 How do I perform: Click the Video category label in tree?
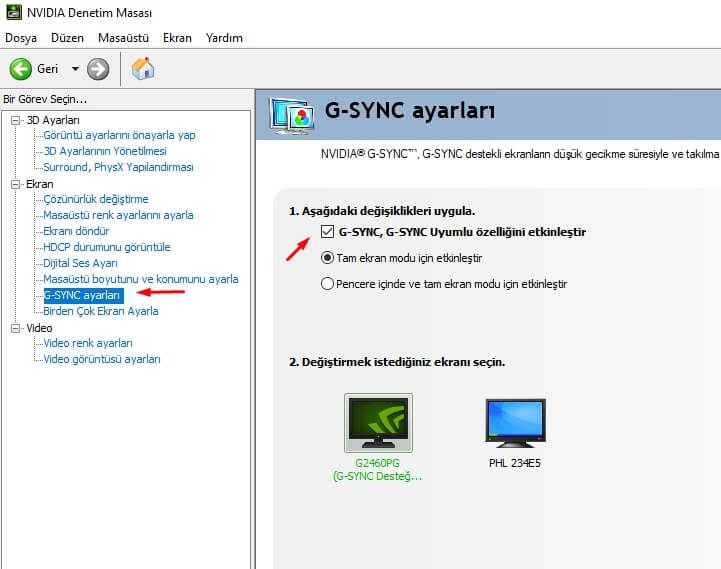[39, 328]
